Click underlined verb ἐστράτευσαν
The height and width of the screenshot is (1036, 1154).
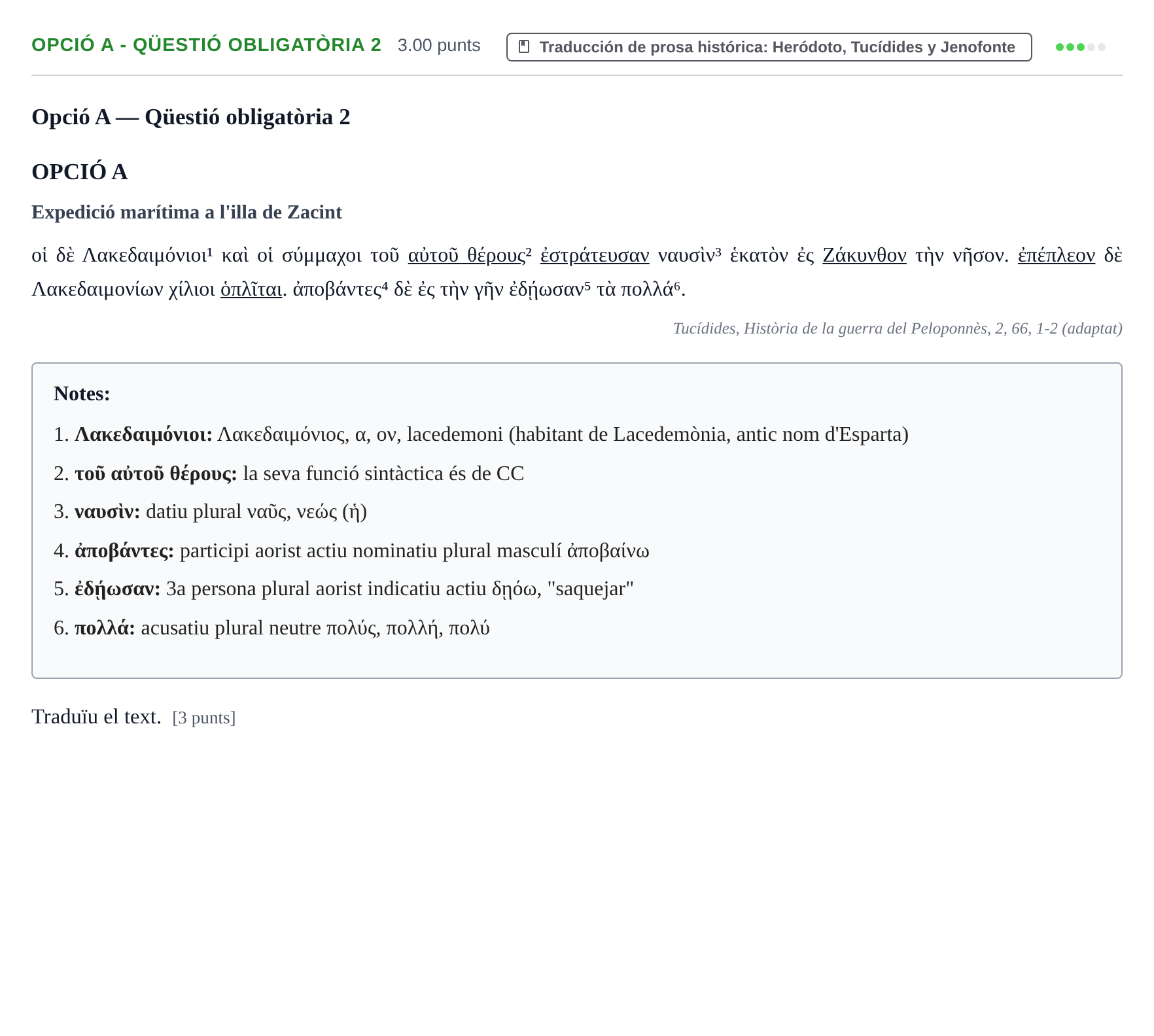(x=595, y=255)
